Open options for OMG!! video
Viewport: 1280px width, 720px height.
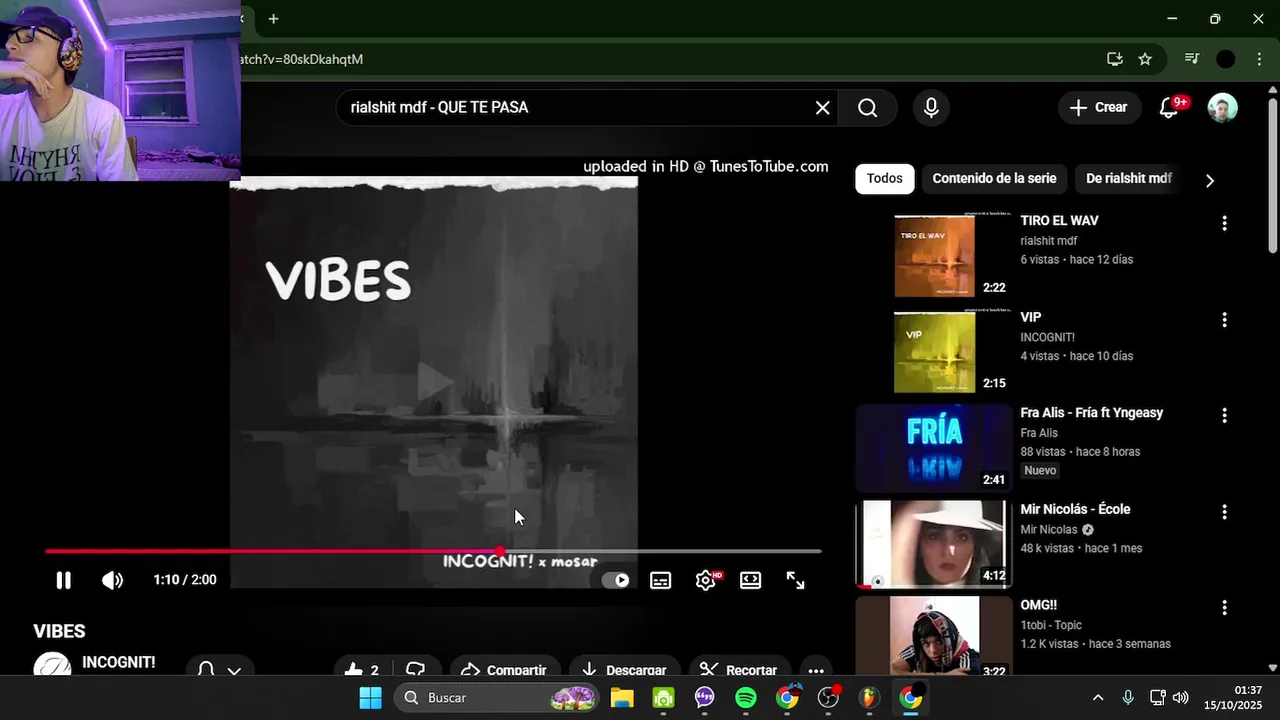(x=1224, y=607)
